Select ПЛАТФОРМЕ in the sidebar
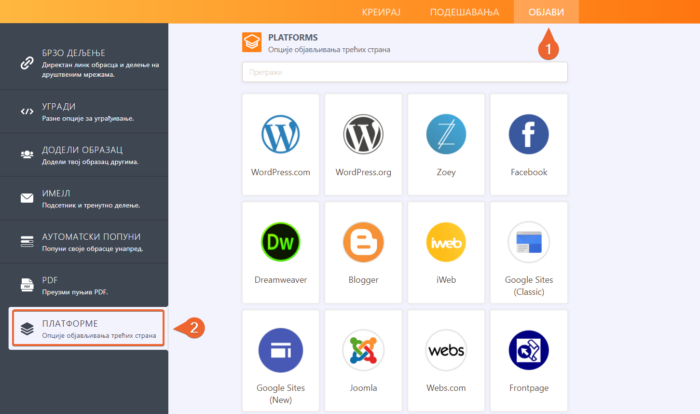This screenshot has width=700, height=414. pos(88,328)
